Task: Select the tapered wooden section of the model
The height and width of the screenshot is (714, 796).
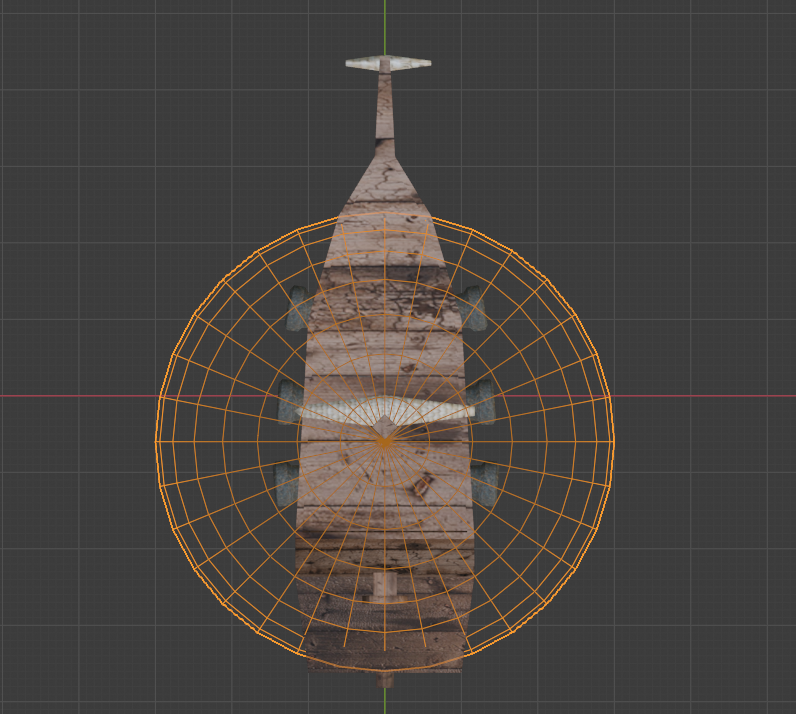Action: [385, 200]
